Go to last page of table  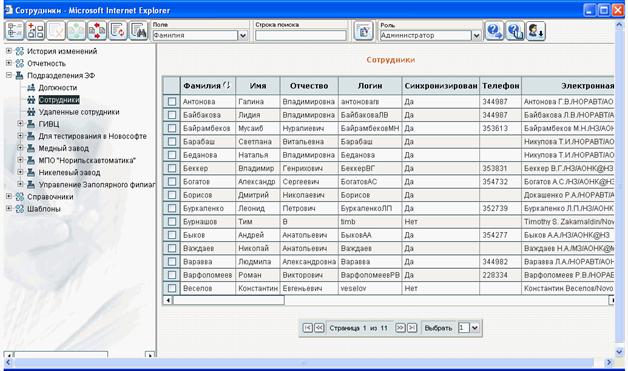(412, 328)
